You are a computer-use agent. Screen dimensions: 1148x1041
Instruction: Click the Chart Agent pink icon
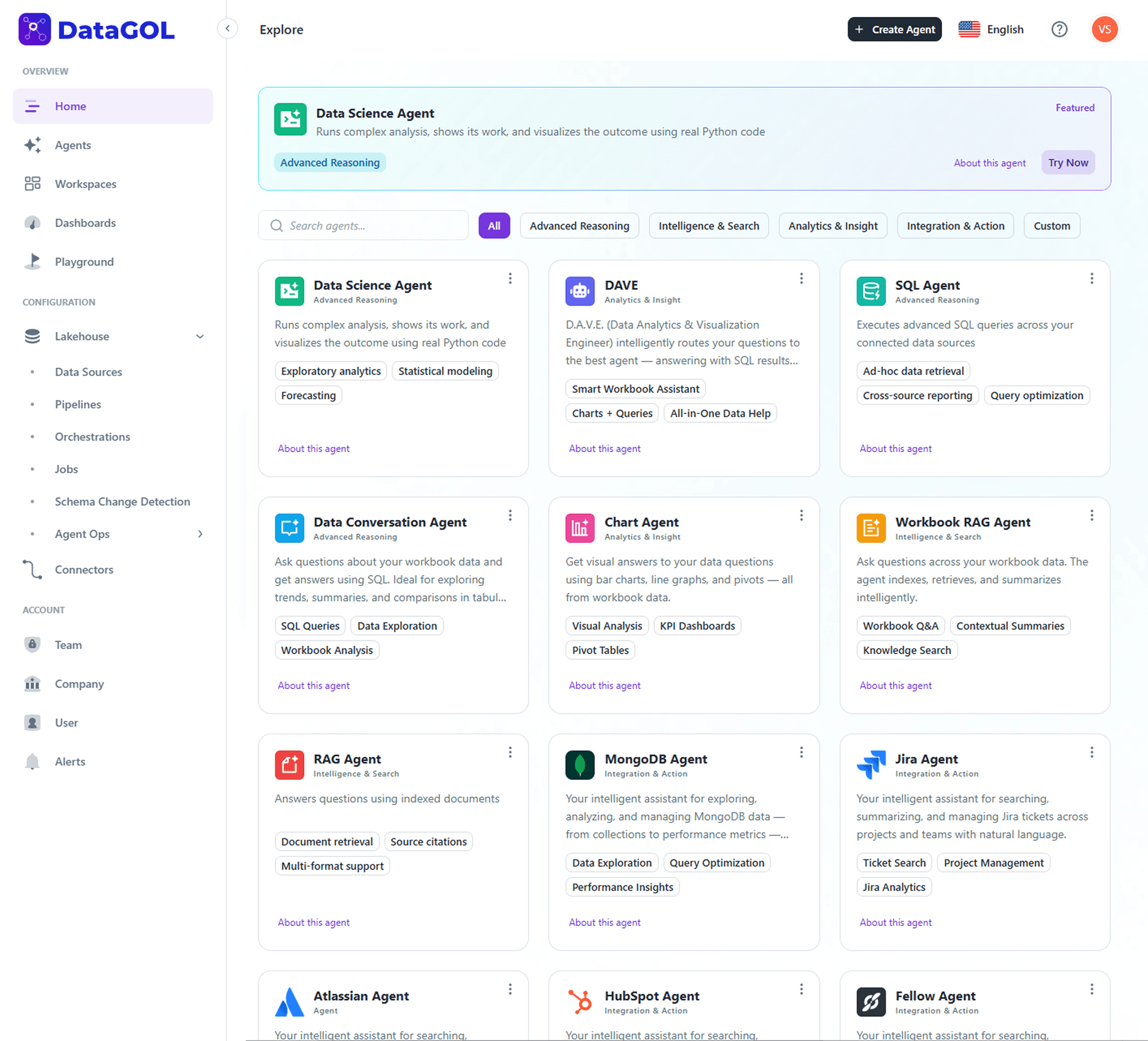[579, 528]
